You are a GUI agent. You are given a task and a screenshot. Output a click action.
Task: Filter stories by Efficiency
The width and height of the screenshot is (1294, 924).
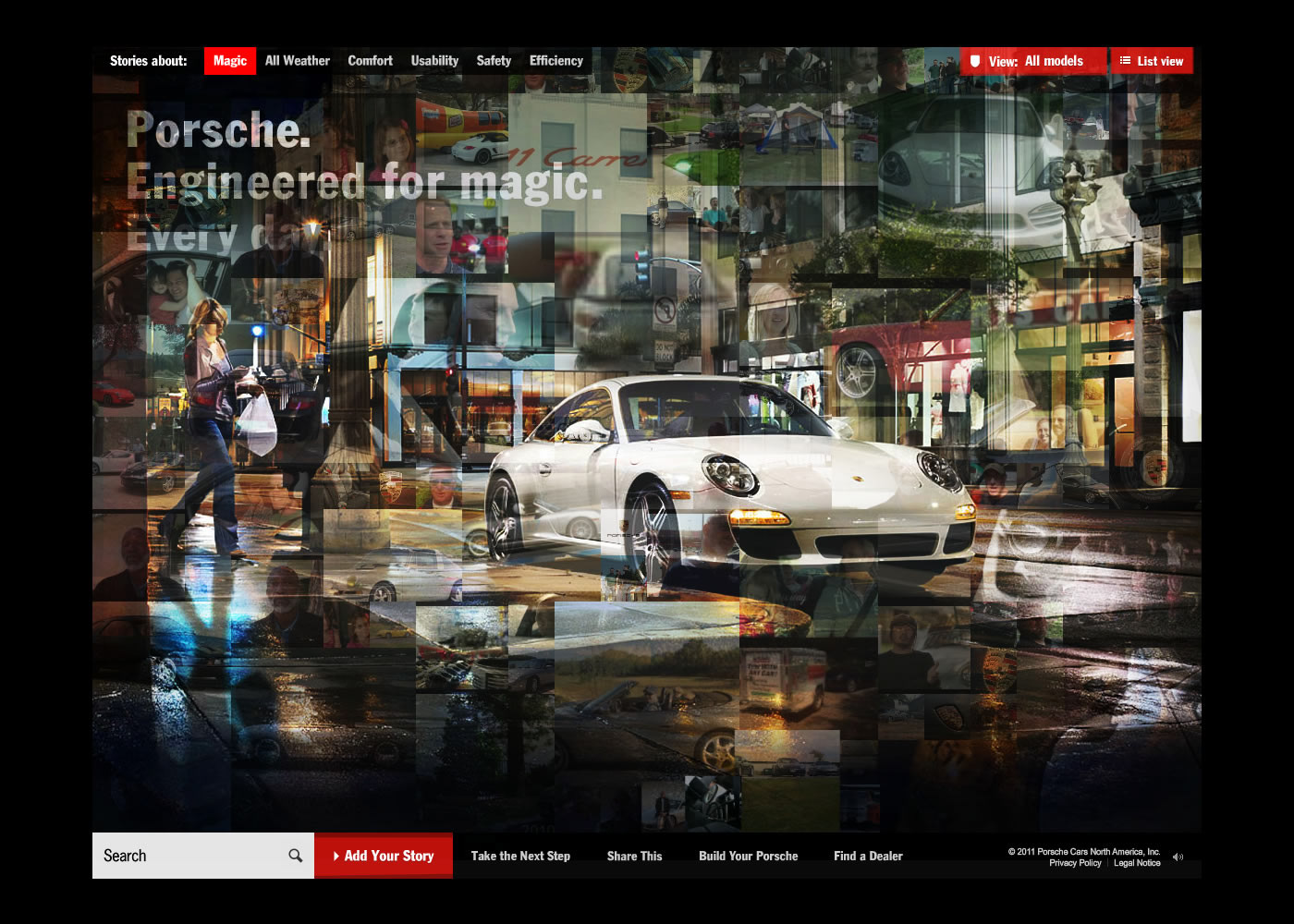click(556, 61)
